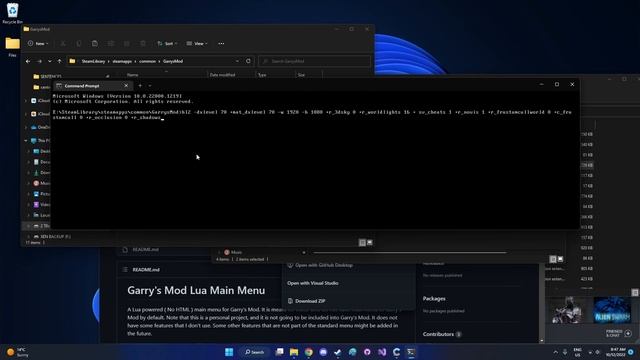Click the taskbar Search box
The image size is (640, 360).
254,352
